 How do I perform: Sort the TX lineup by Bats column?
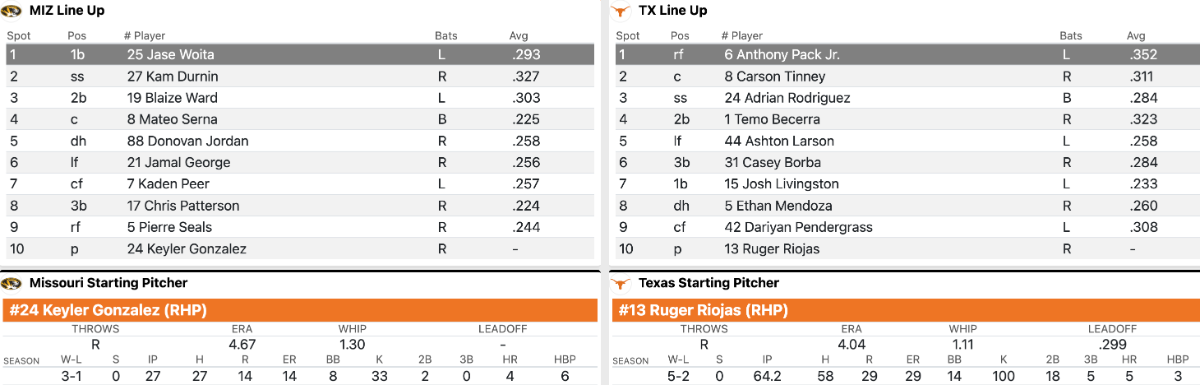coord(1070,35)
